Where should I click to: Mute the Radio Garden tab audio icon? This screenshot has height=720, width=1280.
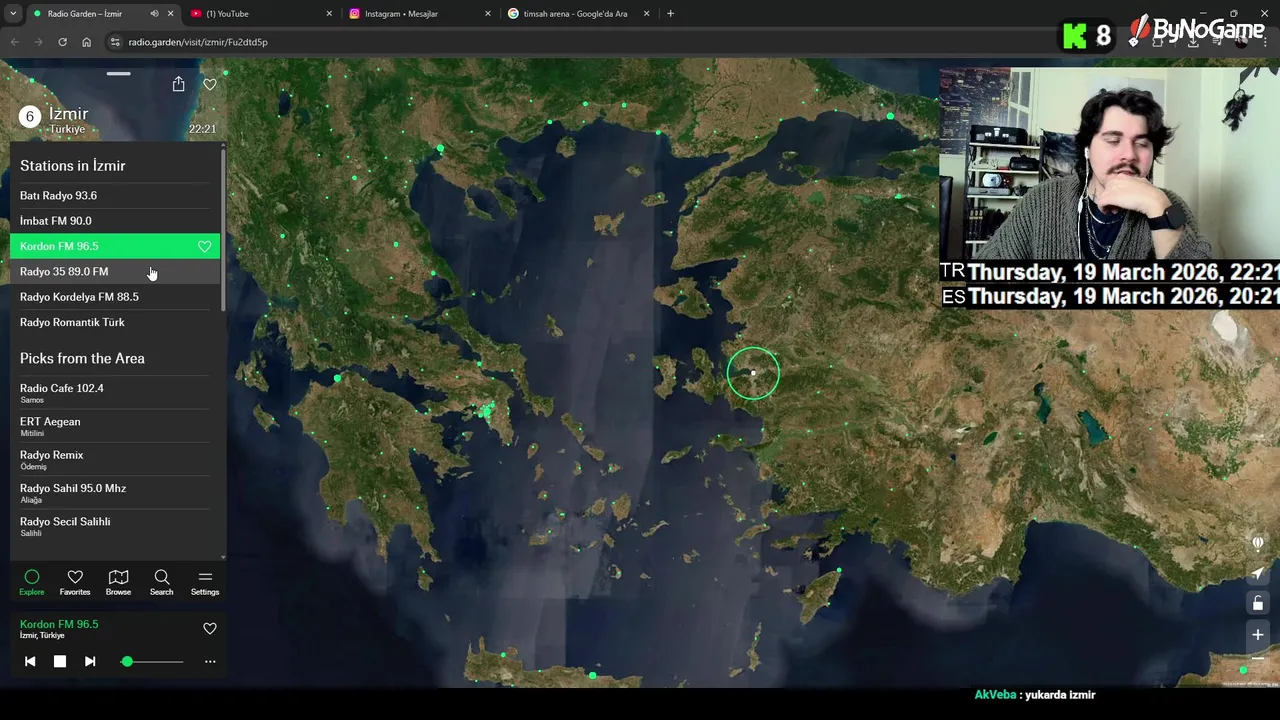[154, 14]
